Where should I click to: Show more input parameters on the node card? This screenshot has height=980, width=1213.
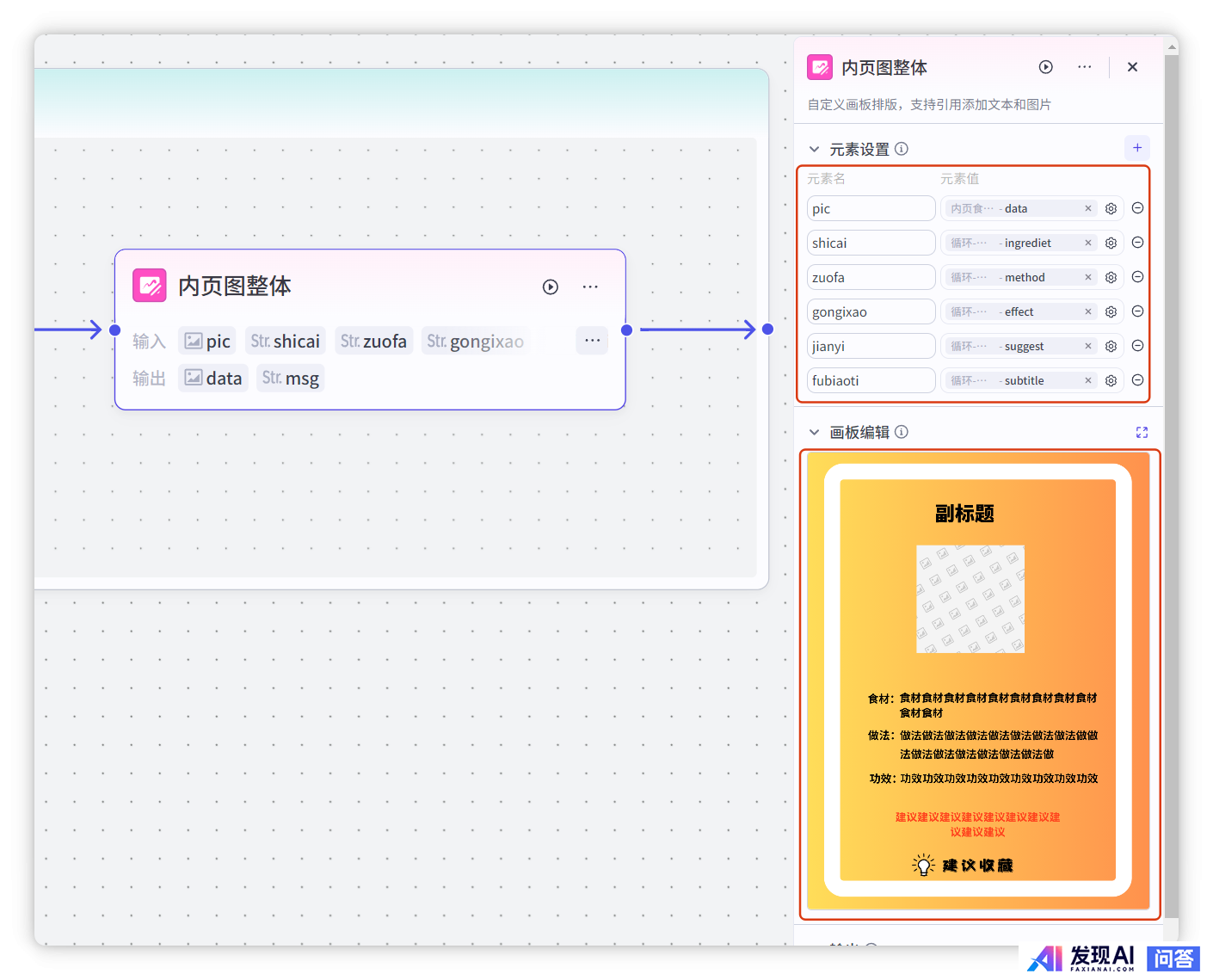tap(592, 341)
